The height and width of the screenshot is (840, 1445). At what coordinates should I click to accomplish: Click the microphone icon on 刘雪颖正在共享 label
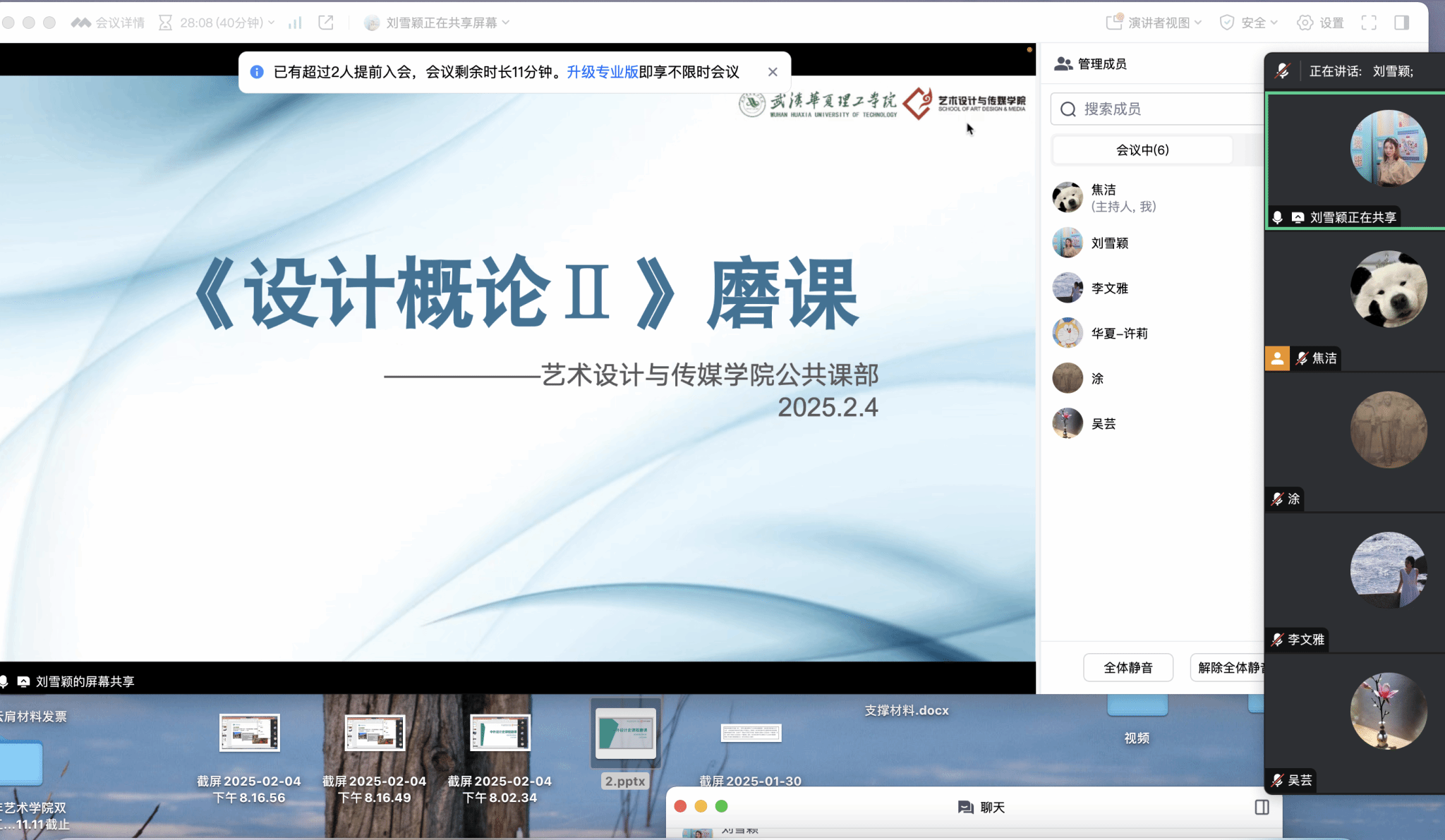click(x=1277, y=217)
